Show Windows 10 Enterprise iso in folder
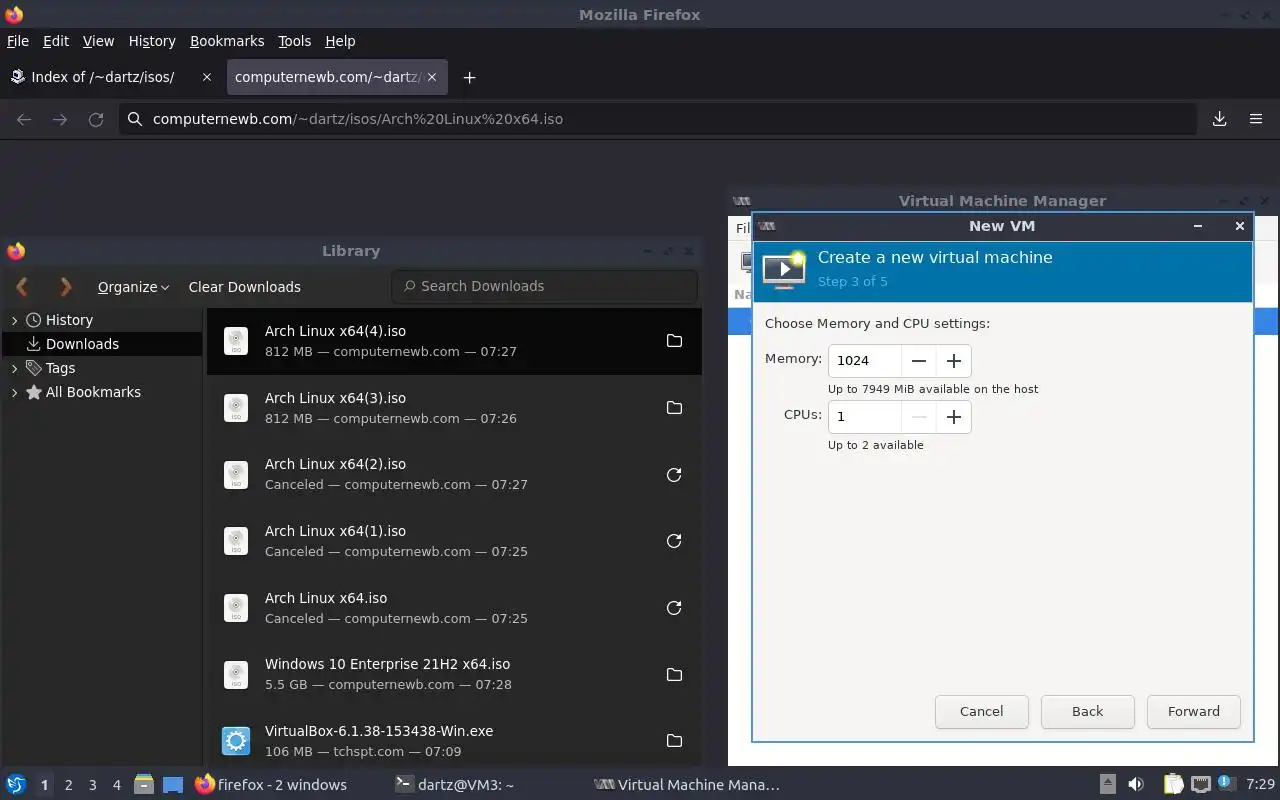 674,675
